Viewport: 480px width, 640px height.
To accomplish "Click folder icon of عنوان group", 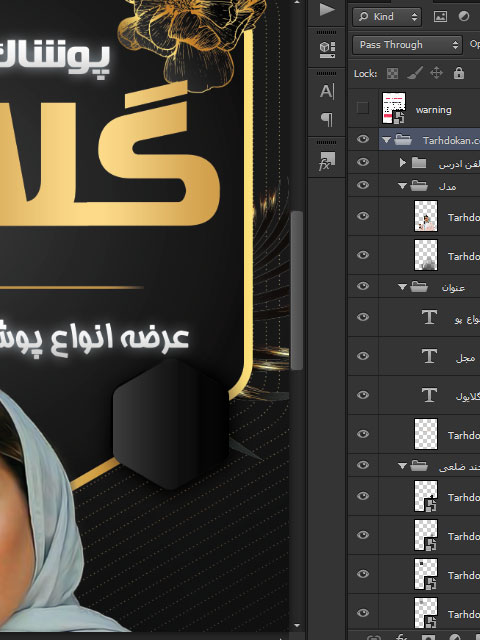I will click(x=419, y=287).
